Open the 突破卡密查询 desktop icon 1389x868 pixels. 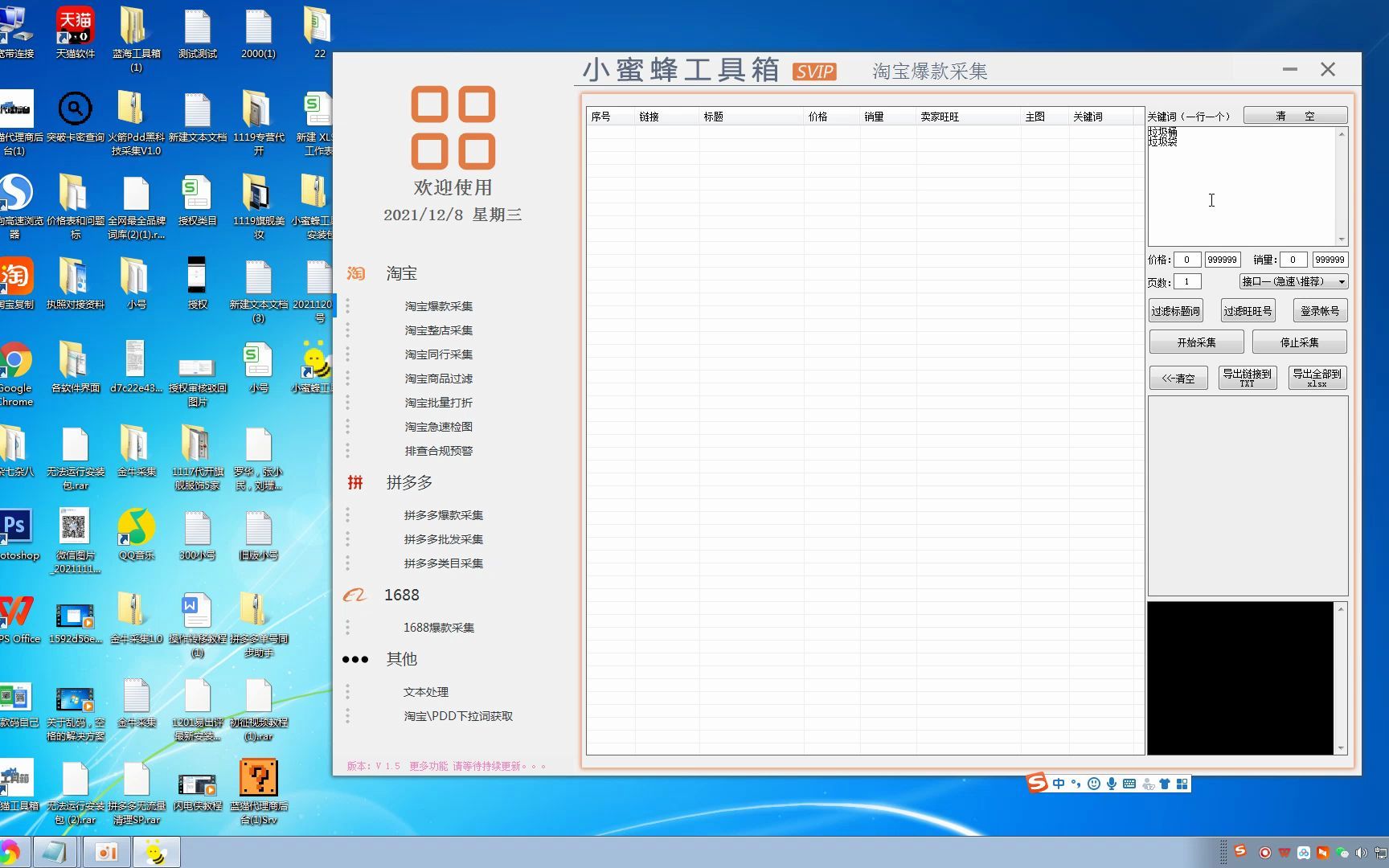[76, 117]
